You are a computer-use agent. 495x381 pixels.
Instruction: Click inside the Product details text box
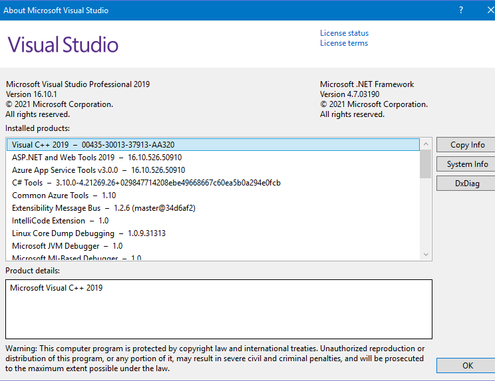(219, 309)
